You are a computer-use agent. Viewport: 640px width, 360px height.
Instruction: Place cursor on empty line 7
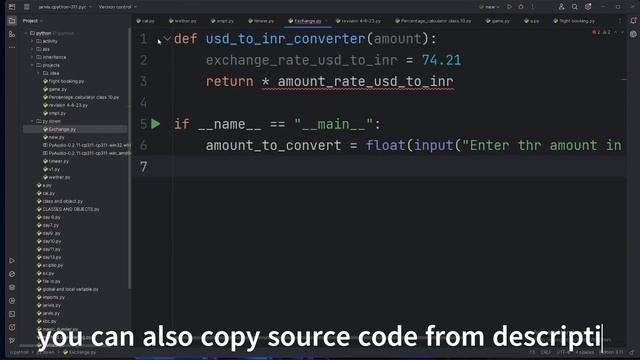tap(380, 167)
